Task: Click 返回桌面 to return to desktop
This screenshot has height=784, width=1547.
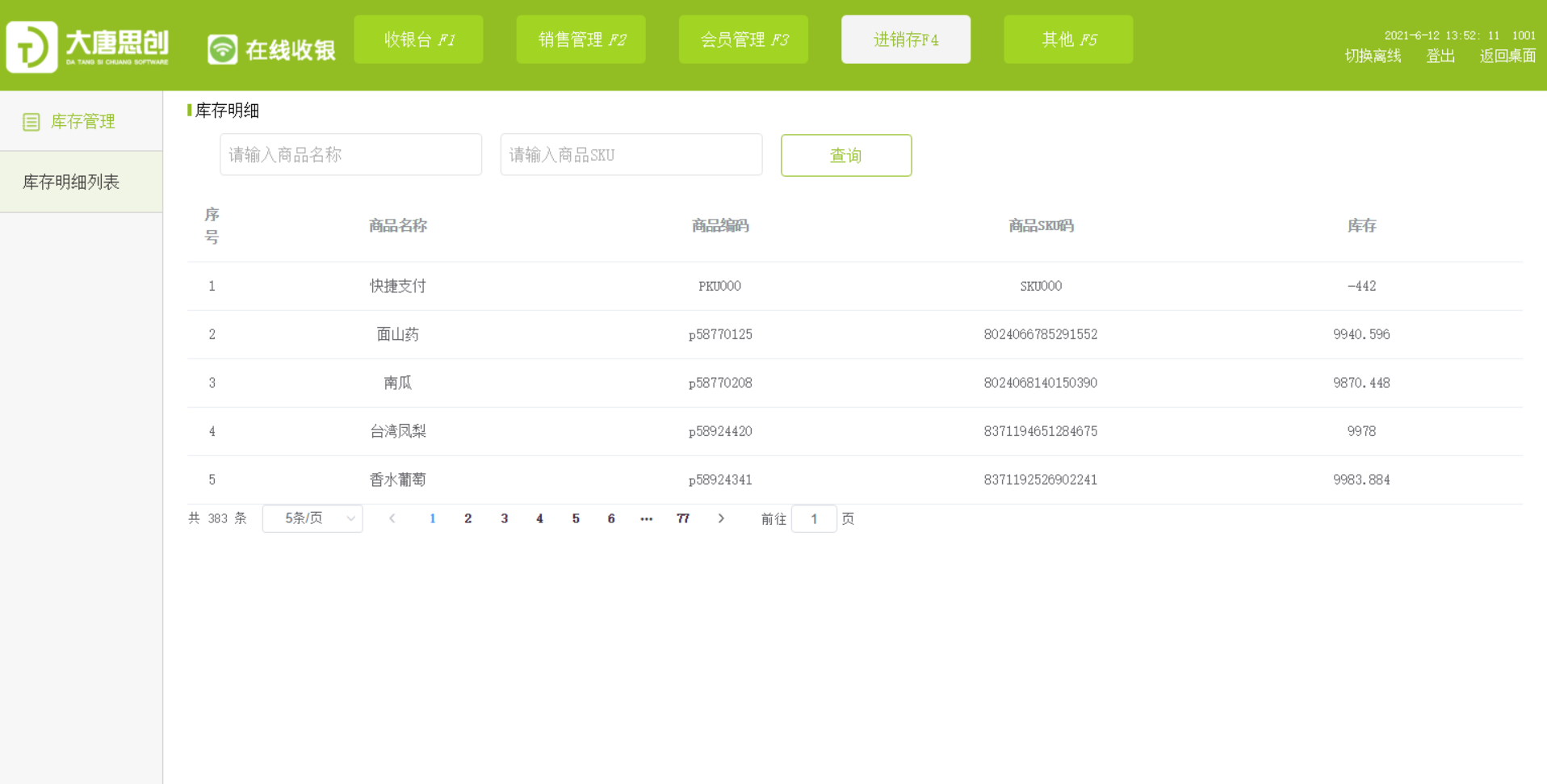Action: point(1507,56)
